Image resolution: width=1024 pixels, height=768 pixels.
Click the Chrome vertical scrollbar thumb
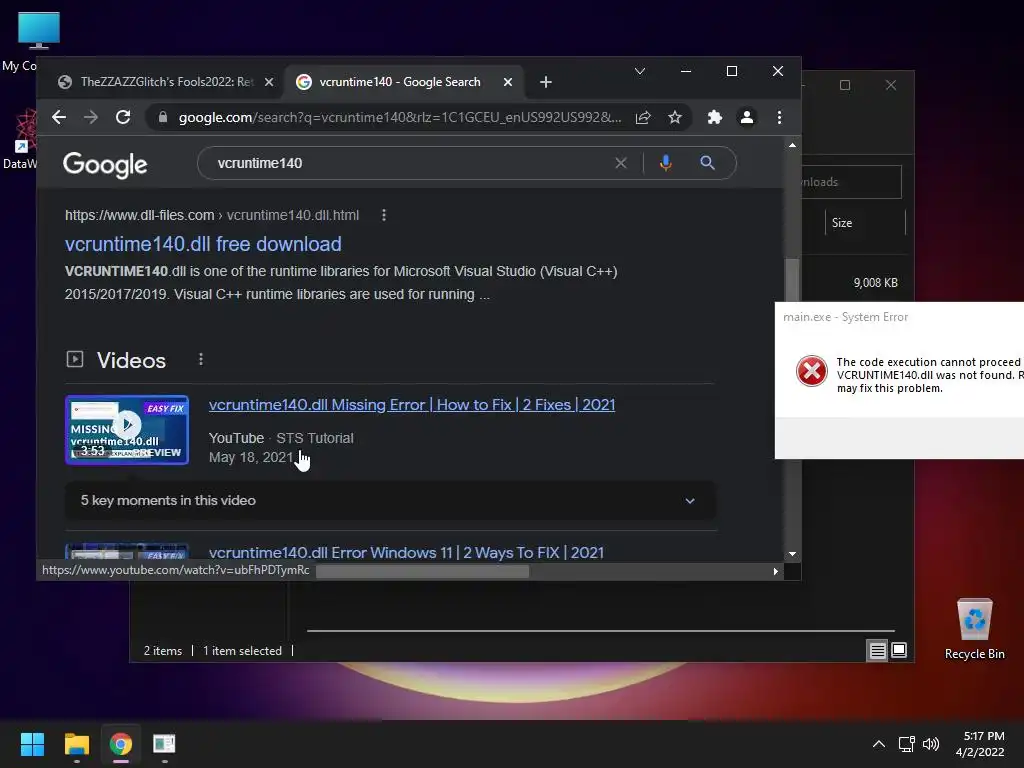[x=792, y=280]
